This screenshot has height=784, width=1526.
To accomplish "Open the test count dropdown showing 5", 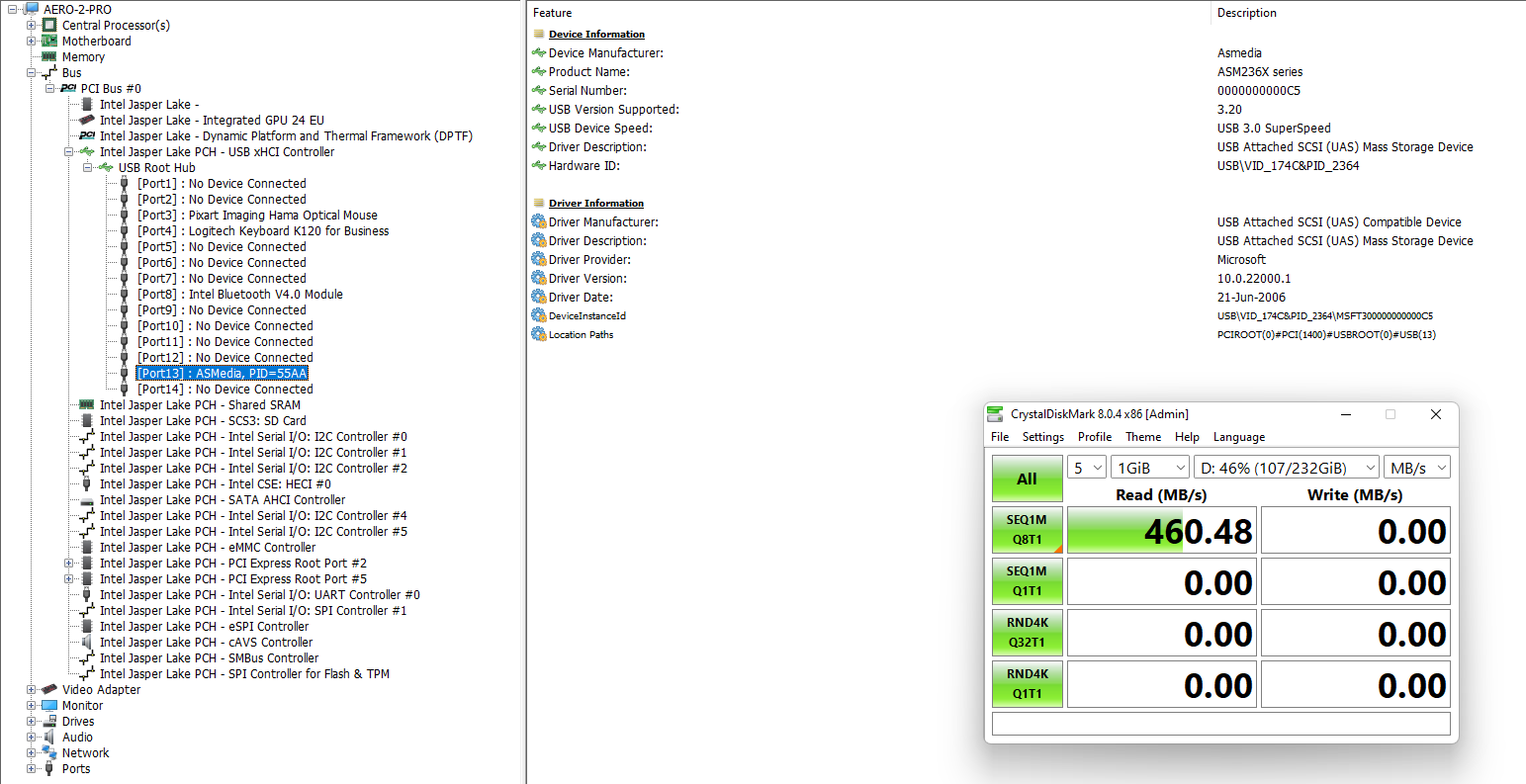I will [1086, 468].
